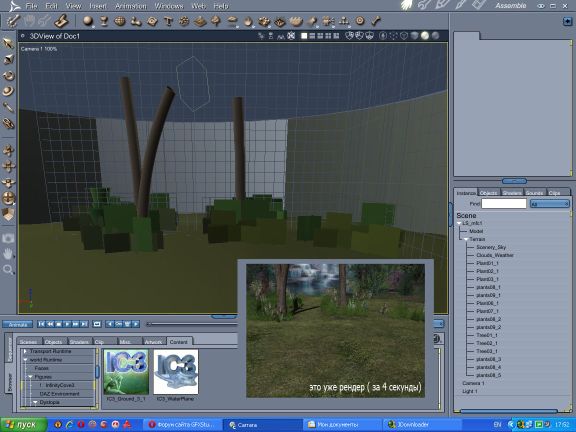Viewport: 576px width, 432px height.
Task: Select the bone tool in top toolbar
Action: [x=375, y=21]
